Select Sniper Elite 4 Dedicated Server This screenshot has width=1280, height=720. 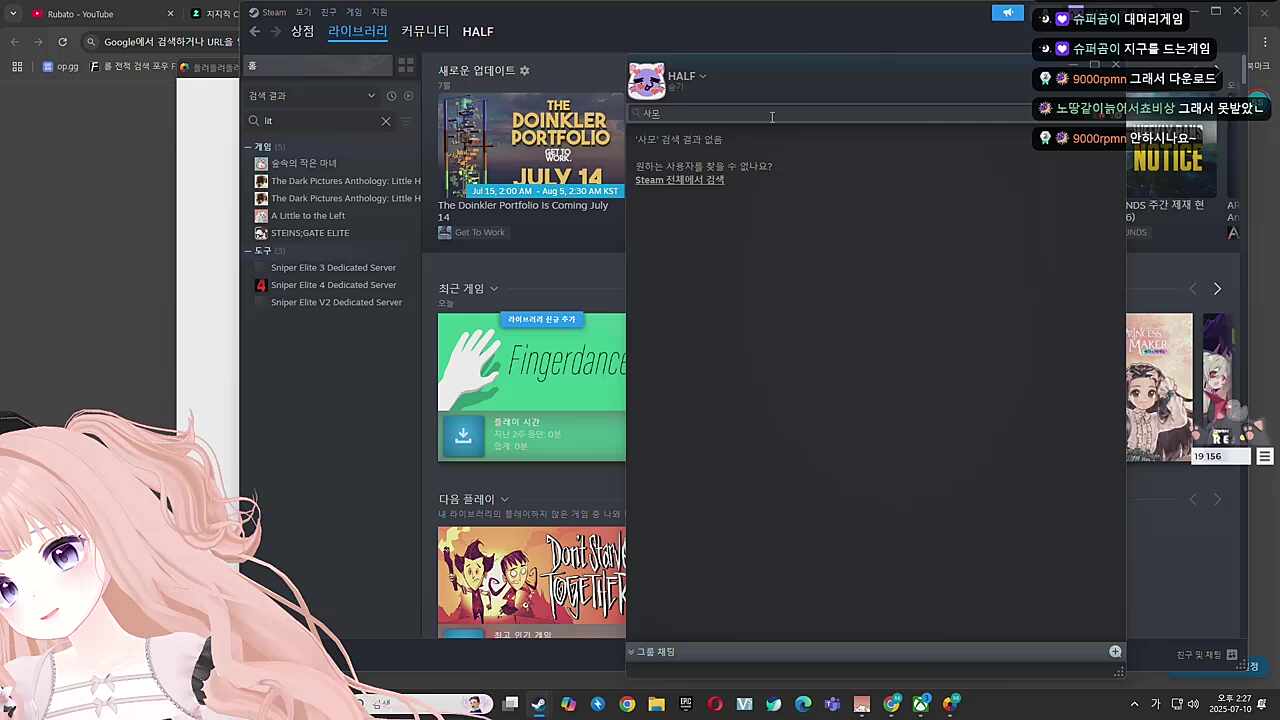326,285
